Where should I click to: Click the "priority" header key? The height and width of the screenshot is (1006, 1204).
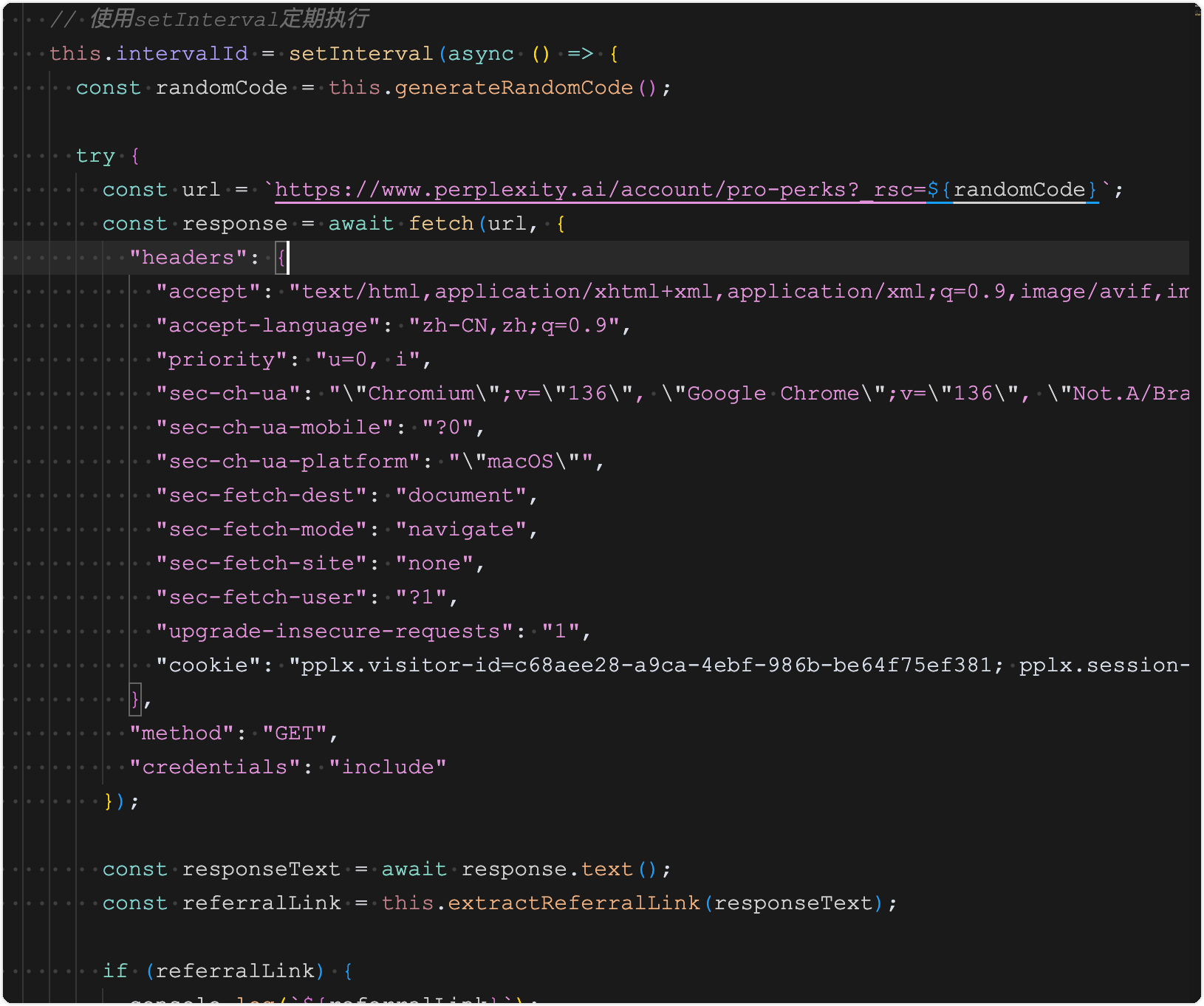222,360
